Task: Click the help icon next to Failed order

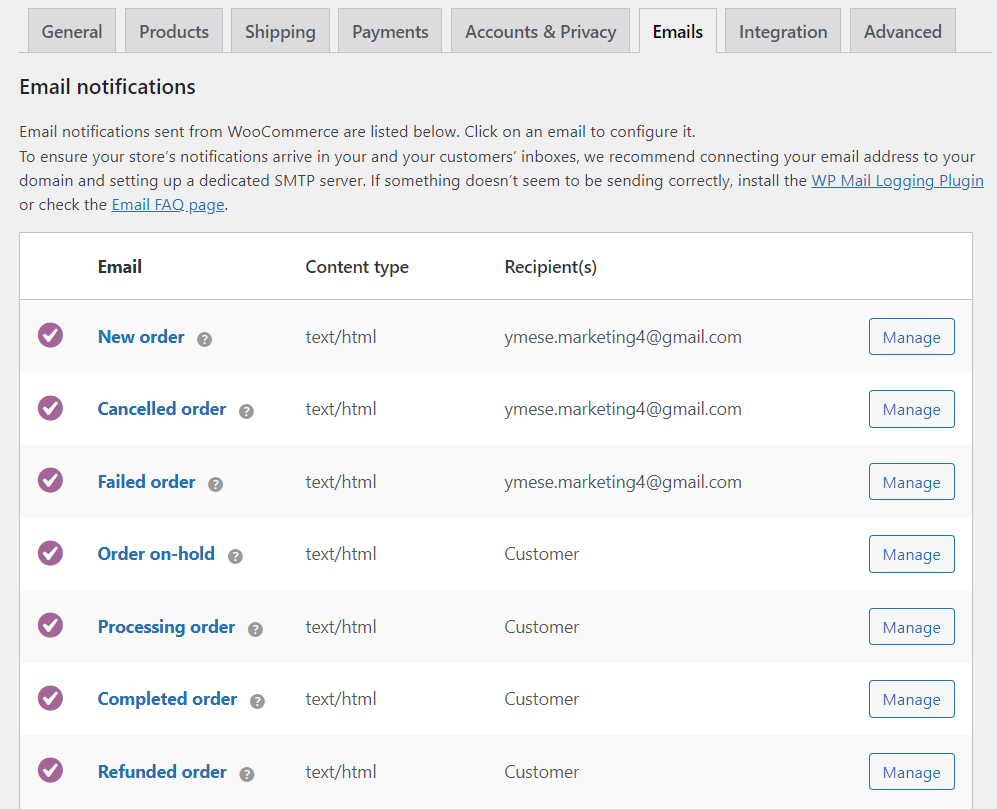Action: click(x=216, y=484)
